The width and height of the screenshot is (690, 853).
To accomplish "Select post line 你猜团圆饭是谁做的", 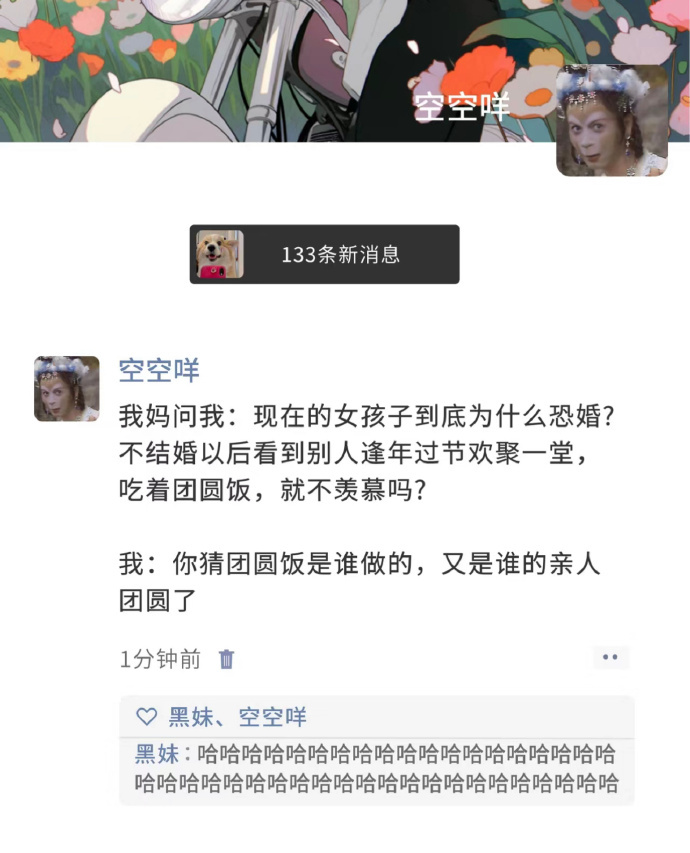I will (x=360, y=564).
